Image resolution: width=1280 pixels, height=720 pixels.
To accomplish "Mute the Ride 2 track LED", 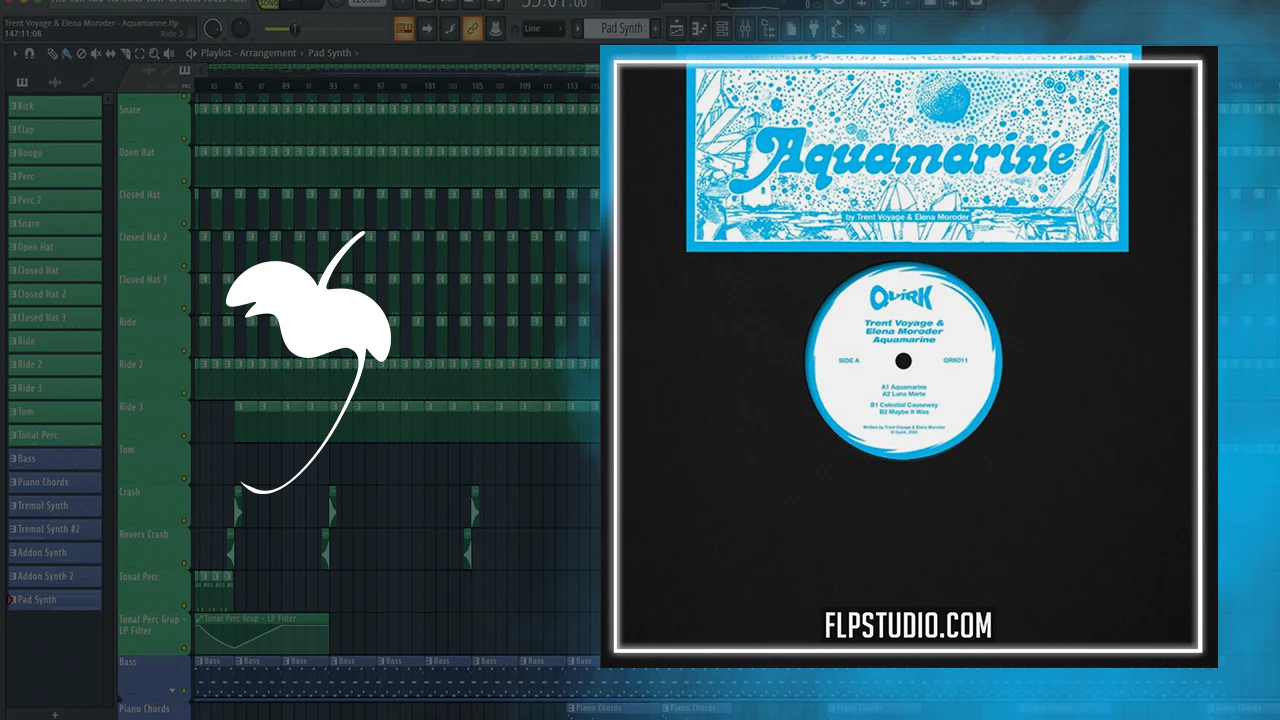I will point(184,394).
